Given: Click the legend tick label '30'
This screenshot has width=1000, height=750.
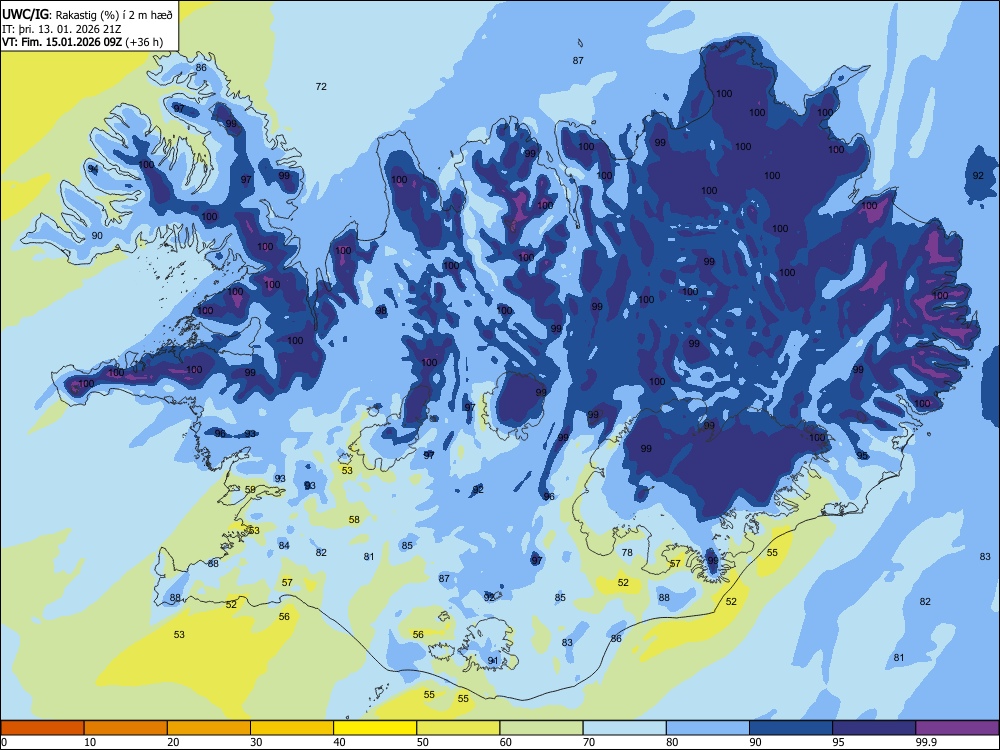Looking at the screenshot, I should point(256,742).
